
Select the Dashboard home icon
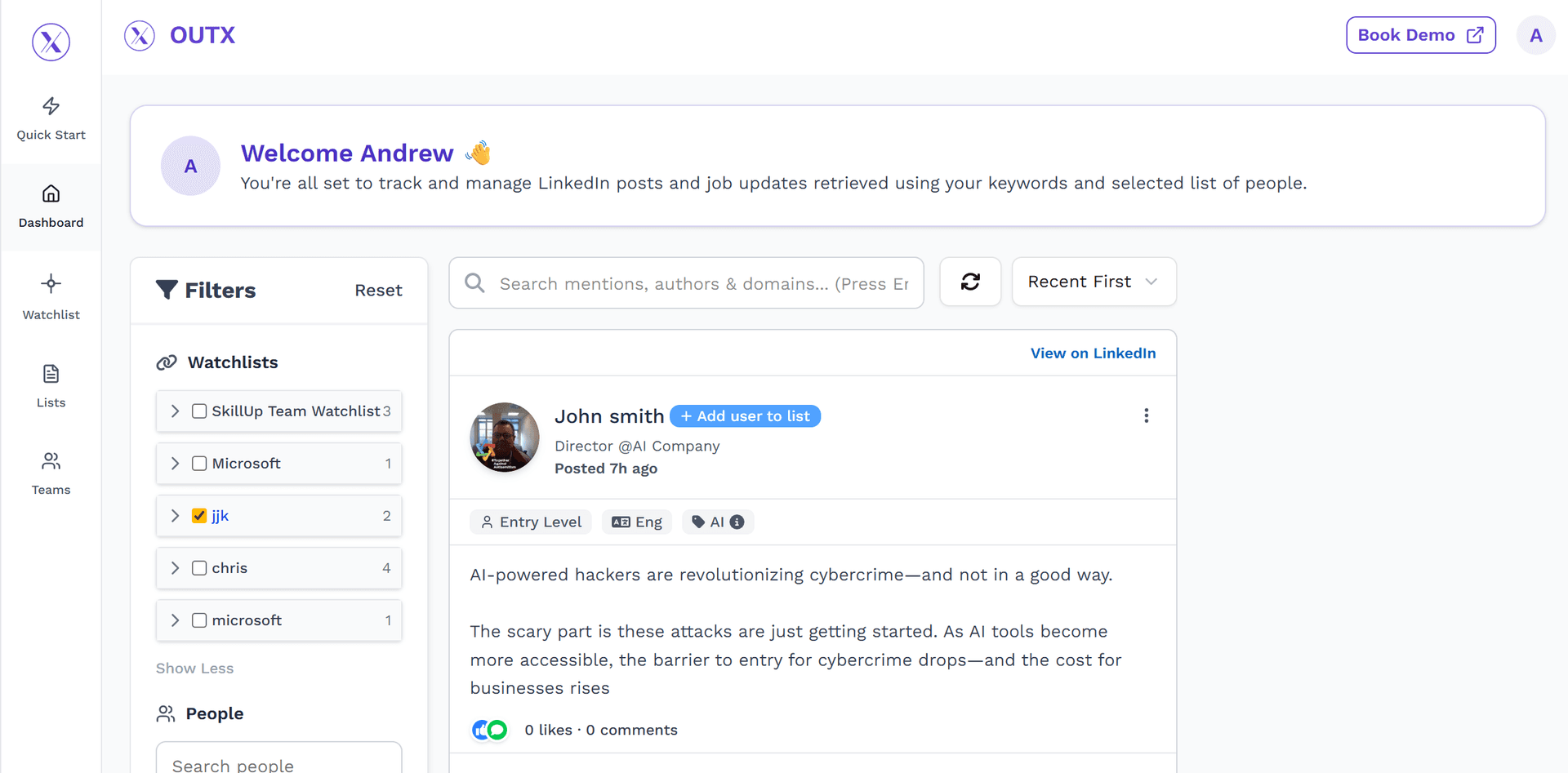tap(51, 206)
